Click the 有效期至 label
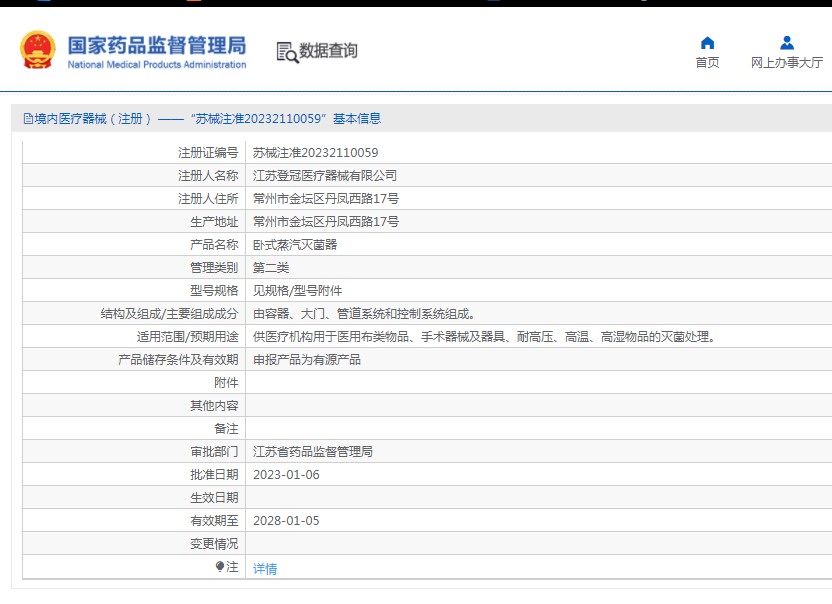This screenshot has height=604, width=832. tap(214, 521)
